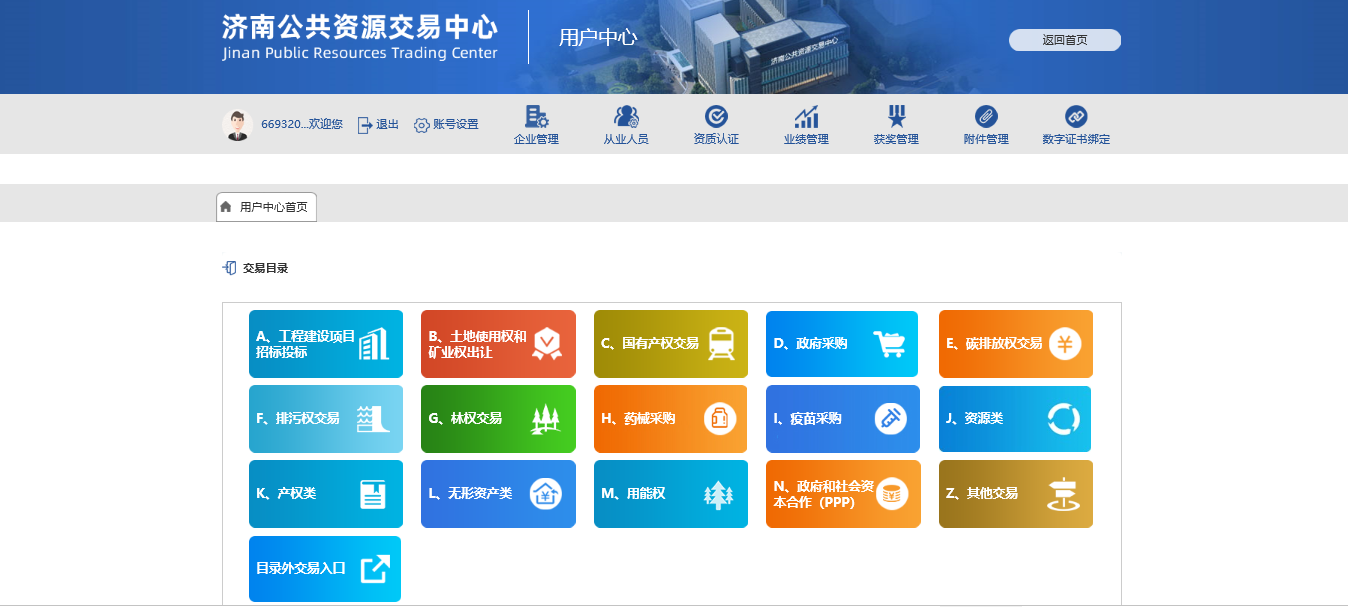Open 目录外交易入口 external entry tile
1348x607 pixels.
(x=325, y=569)
